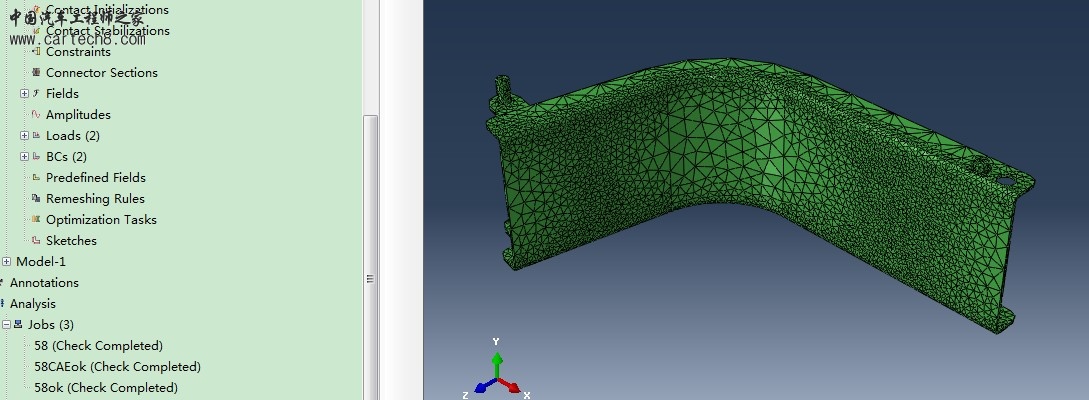
Task: Expand the Model-1 tree node
Action: coord(6,262)
